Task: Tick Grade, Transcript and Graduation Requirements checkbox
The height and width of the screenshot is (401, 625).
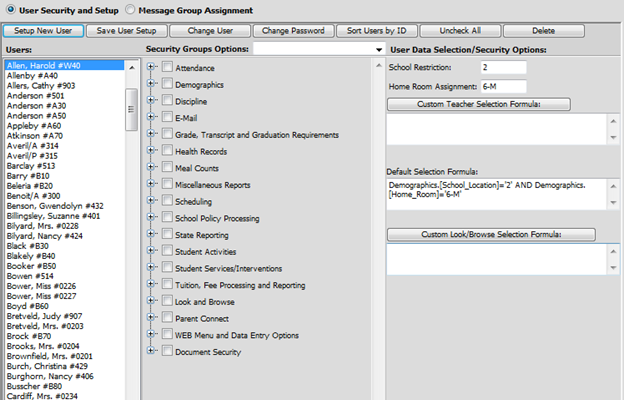Action: point(167,134)
